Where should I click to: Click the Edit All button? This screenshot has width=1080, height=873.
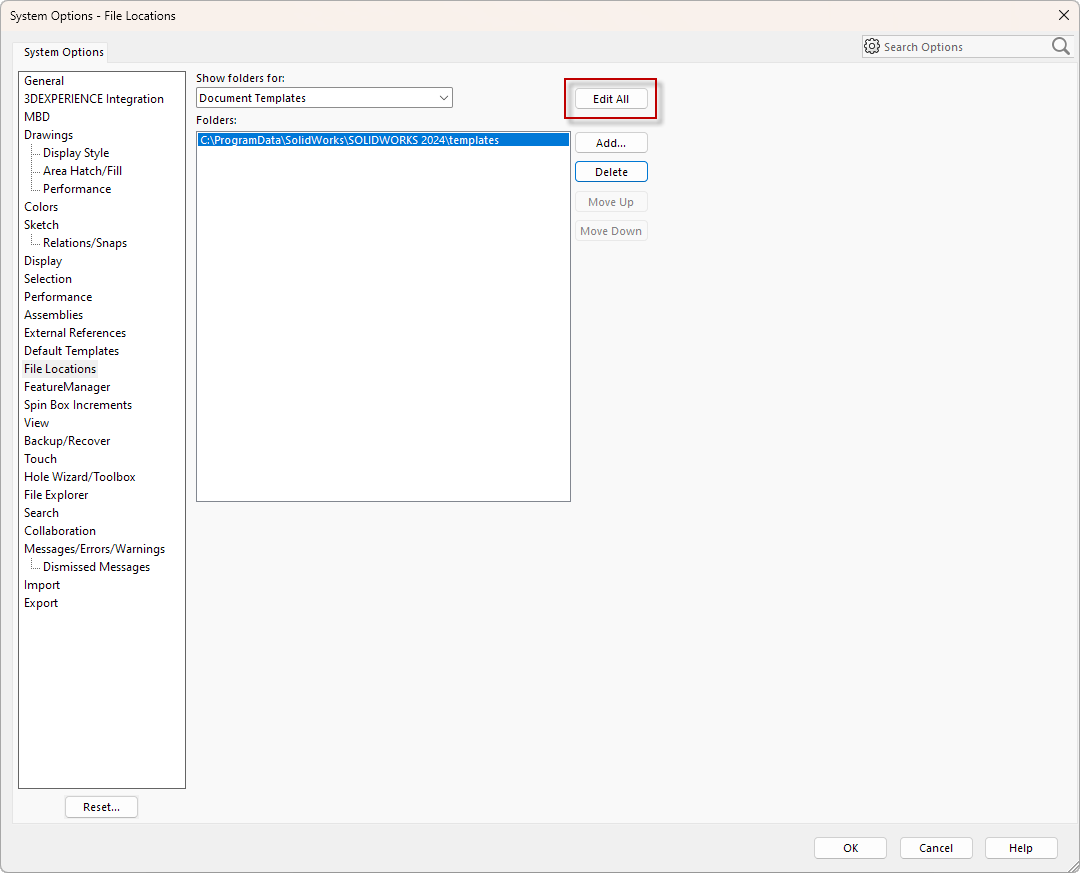(610, 98)
